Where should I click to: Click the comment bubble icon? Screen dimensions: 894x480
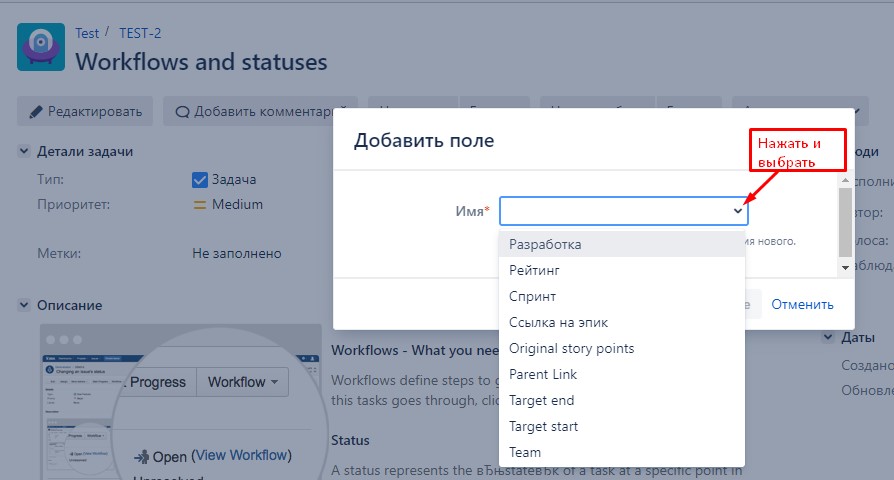pos(182,112)
